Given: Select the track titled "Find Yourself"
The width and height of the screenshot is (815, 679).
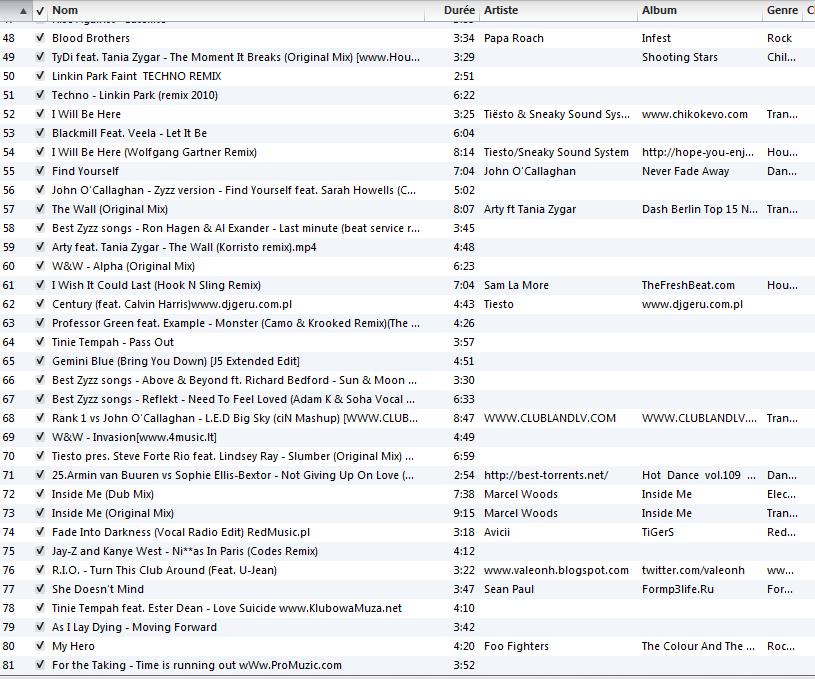Looking at the screenshot, I should pyautogui.click(x=85, y=171).
